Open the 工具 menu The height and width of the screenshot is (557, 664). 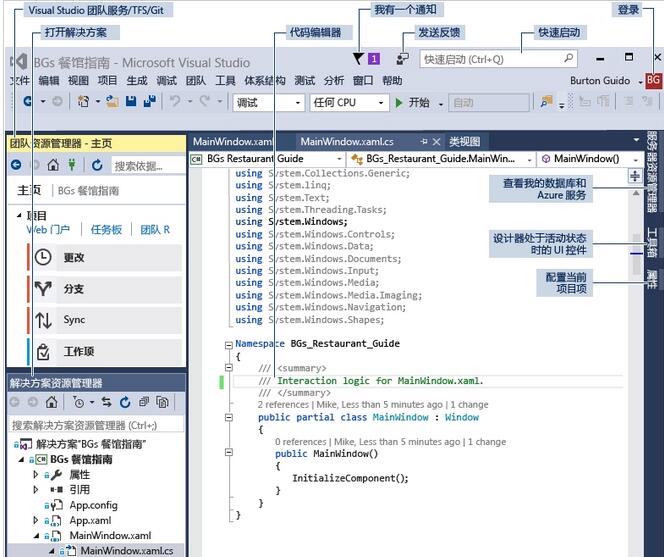pyautogui.click(x=225, y=80)
